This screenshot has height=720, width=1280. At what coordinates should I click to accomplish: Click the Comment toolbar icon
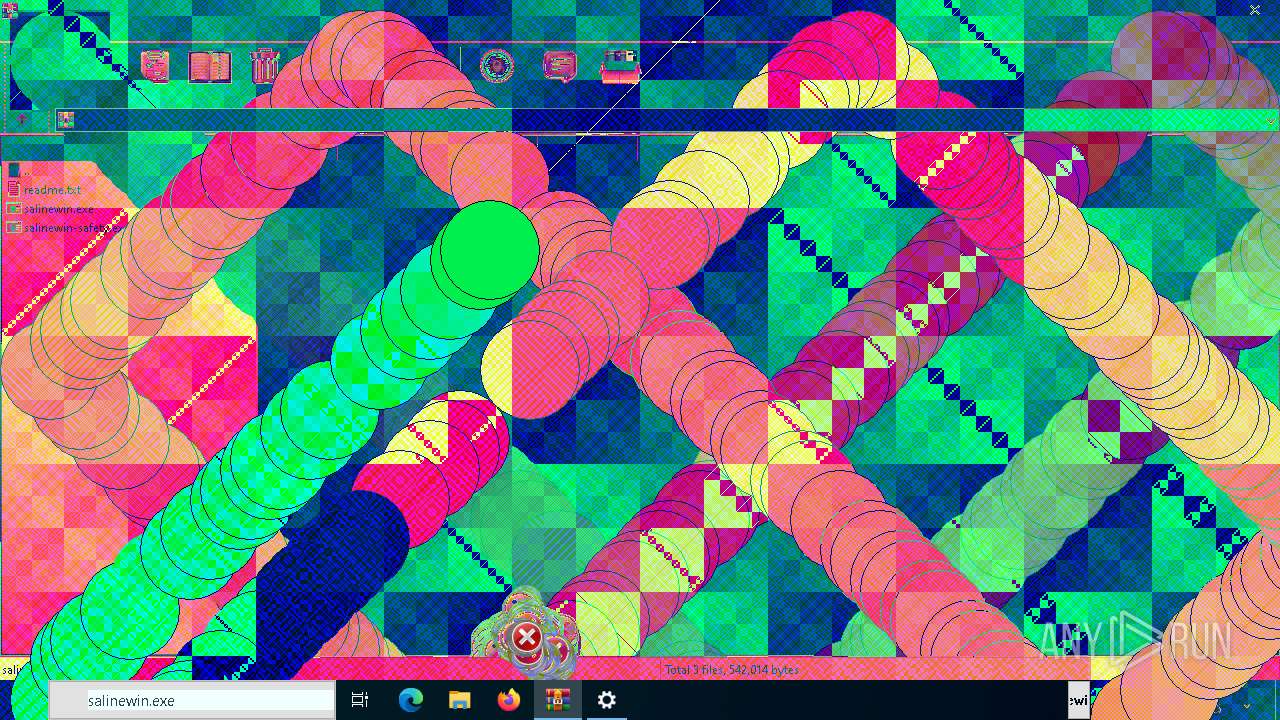pos(560,66)
